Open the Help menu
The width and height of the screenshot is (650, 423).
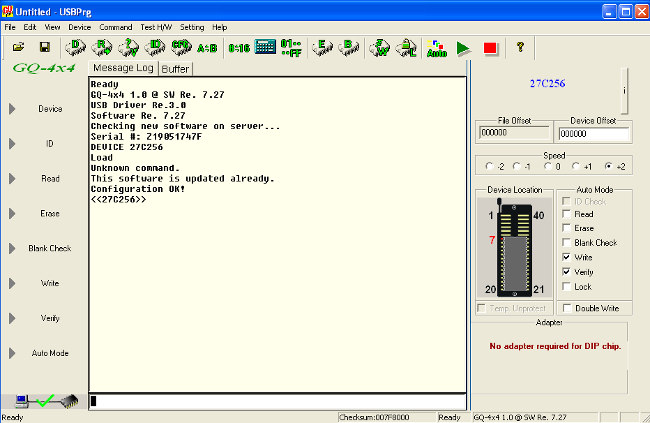(x=220, y=27)
